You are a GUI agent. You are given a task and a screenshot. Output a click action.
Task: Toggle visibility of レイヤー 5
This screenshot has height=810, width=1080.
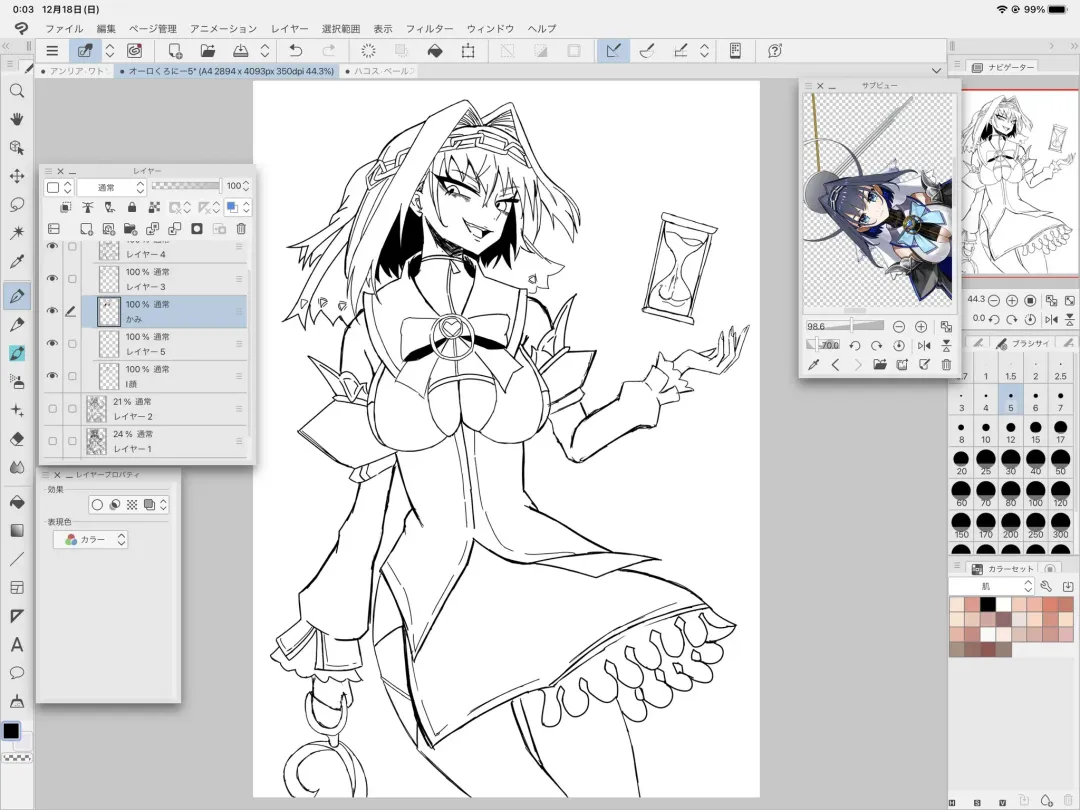click(52, 343)
